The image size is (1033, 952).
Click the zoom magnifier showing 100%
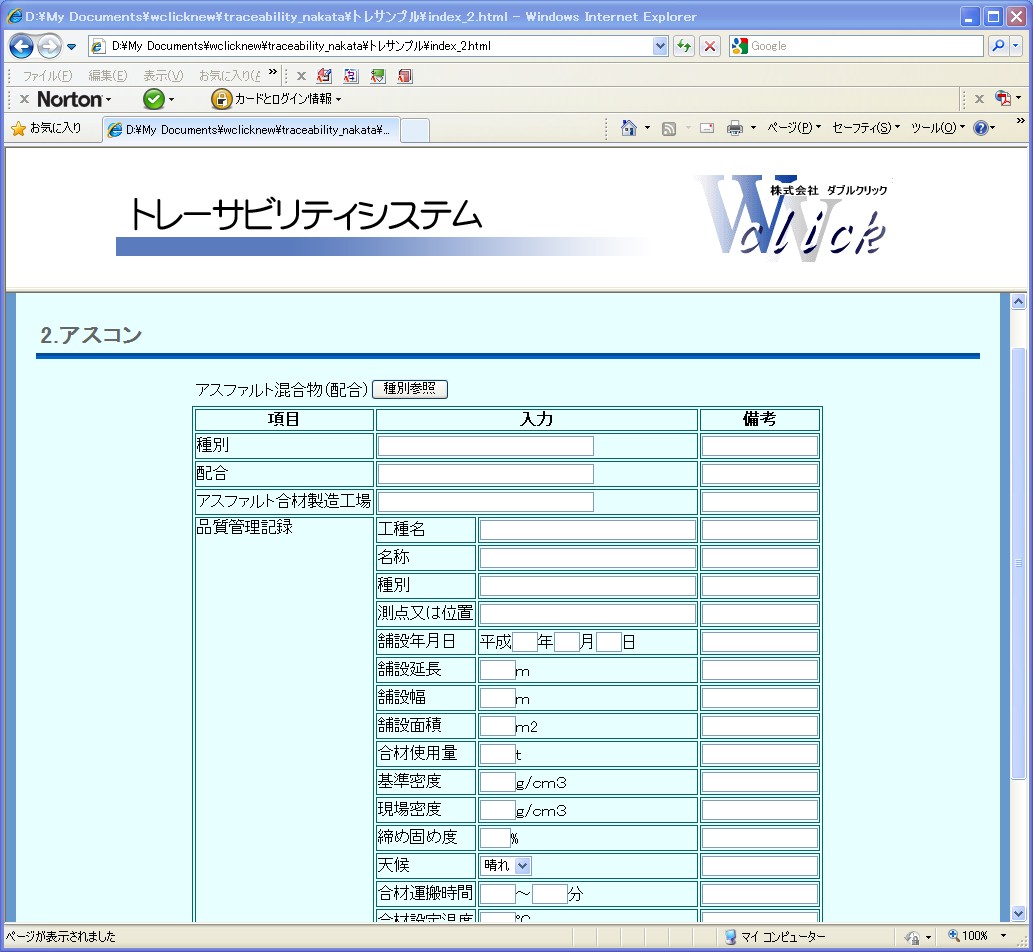[953, 936]
